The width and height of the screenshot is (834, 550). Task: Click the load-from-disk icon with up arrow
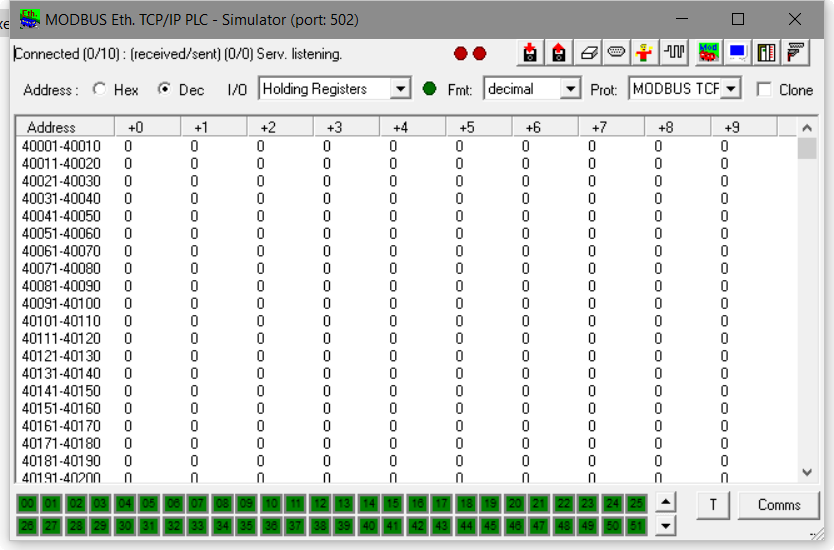pos(558,53)
